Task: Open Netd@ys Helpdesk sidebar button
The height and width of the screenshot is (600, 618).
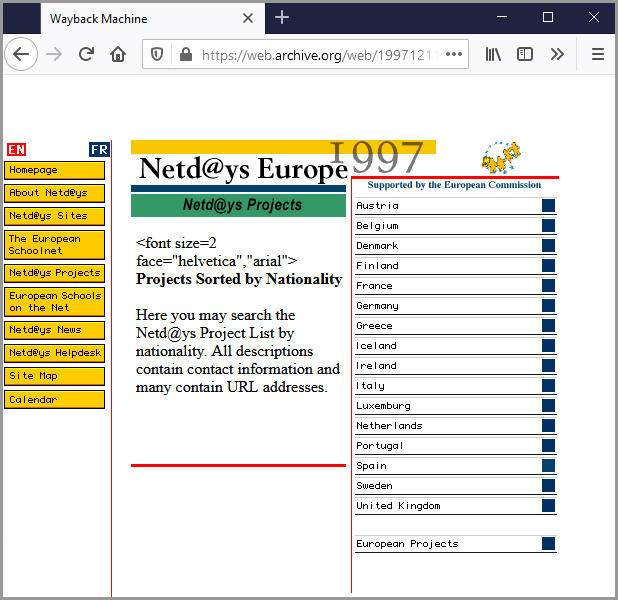Action: point(54,353)
